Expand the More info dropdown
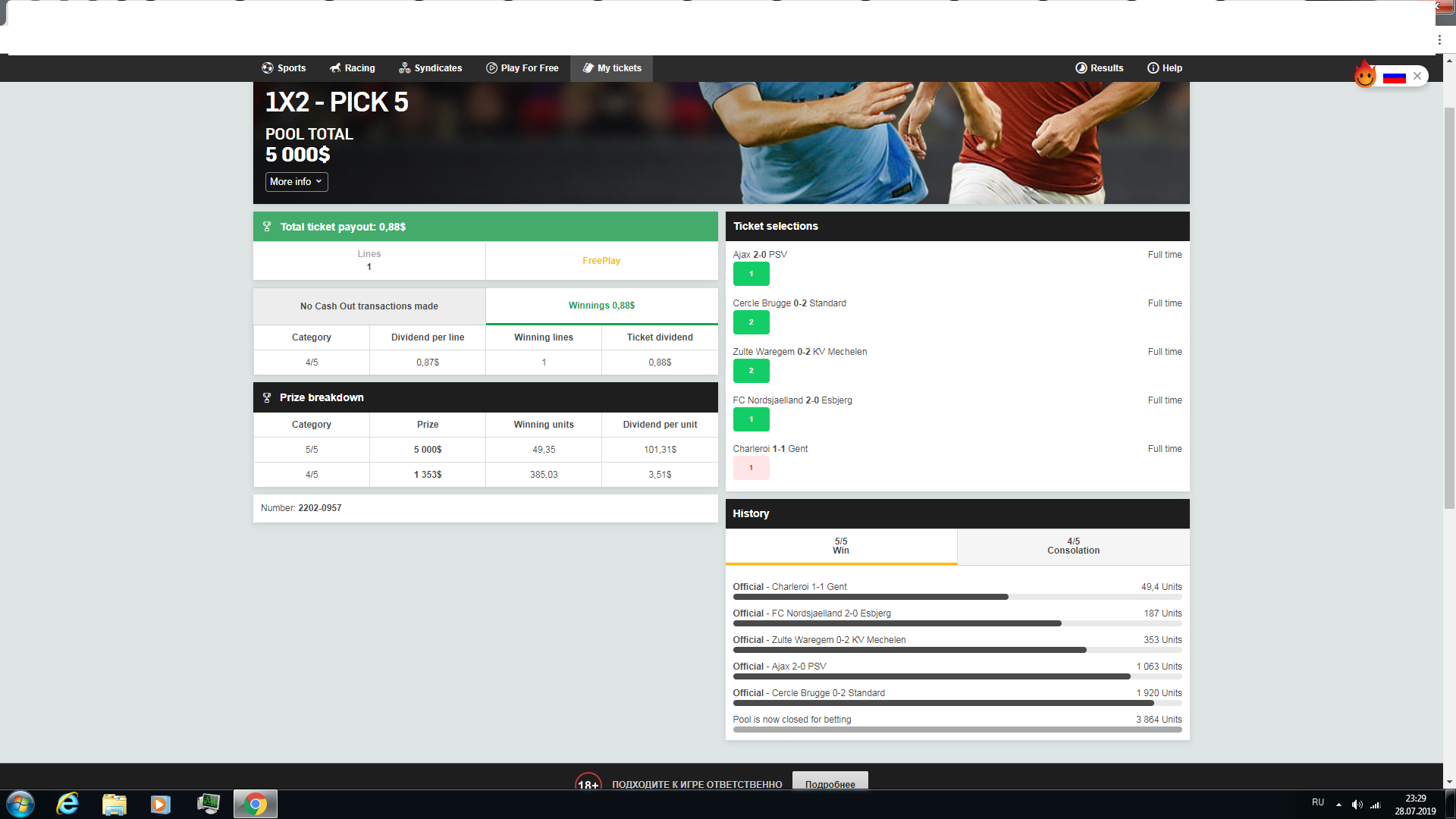The width and height of the screenshot is (1456, 819). [x=297, y=182]
